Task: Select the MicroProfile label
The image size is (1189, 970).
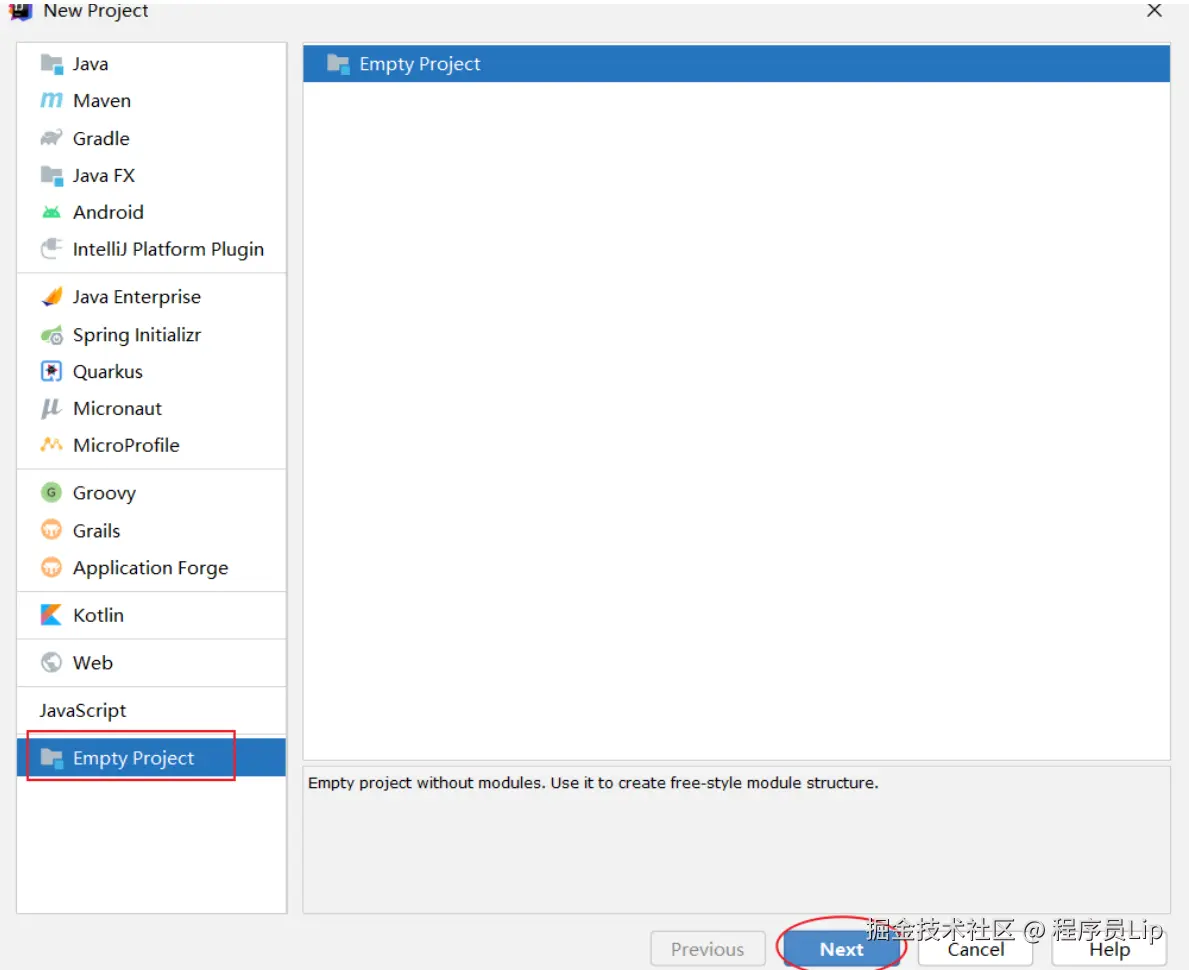Action: point(126,445)
